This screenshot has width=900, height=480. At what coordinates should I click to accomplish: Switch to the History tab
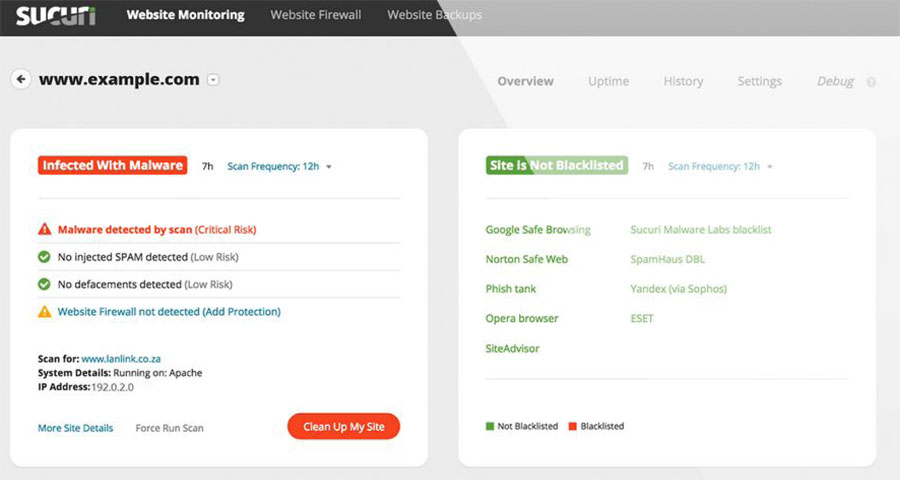coord(683,82)
